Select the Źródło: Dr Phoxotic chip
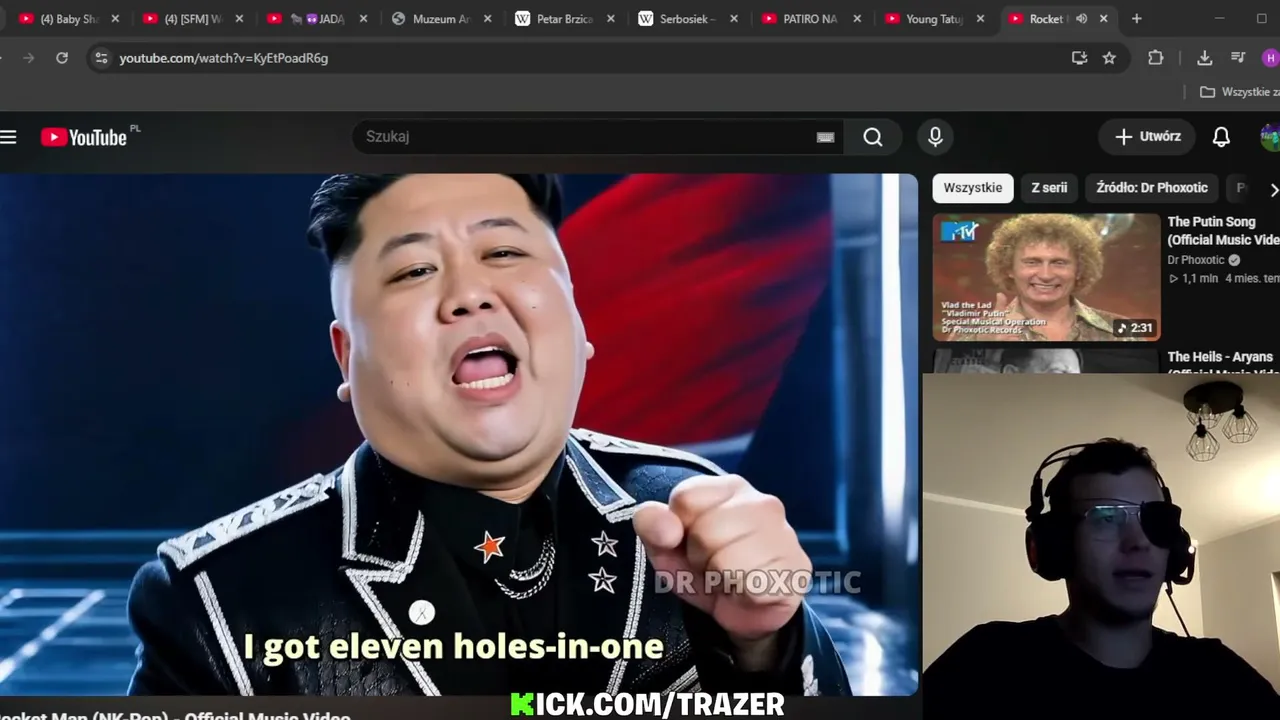The width and height of the screenshot is (1280, 720). [x=1152, y=188]
